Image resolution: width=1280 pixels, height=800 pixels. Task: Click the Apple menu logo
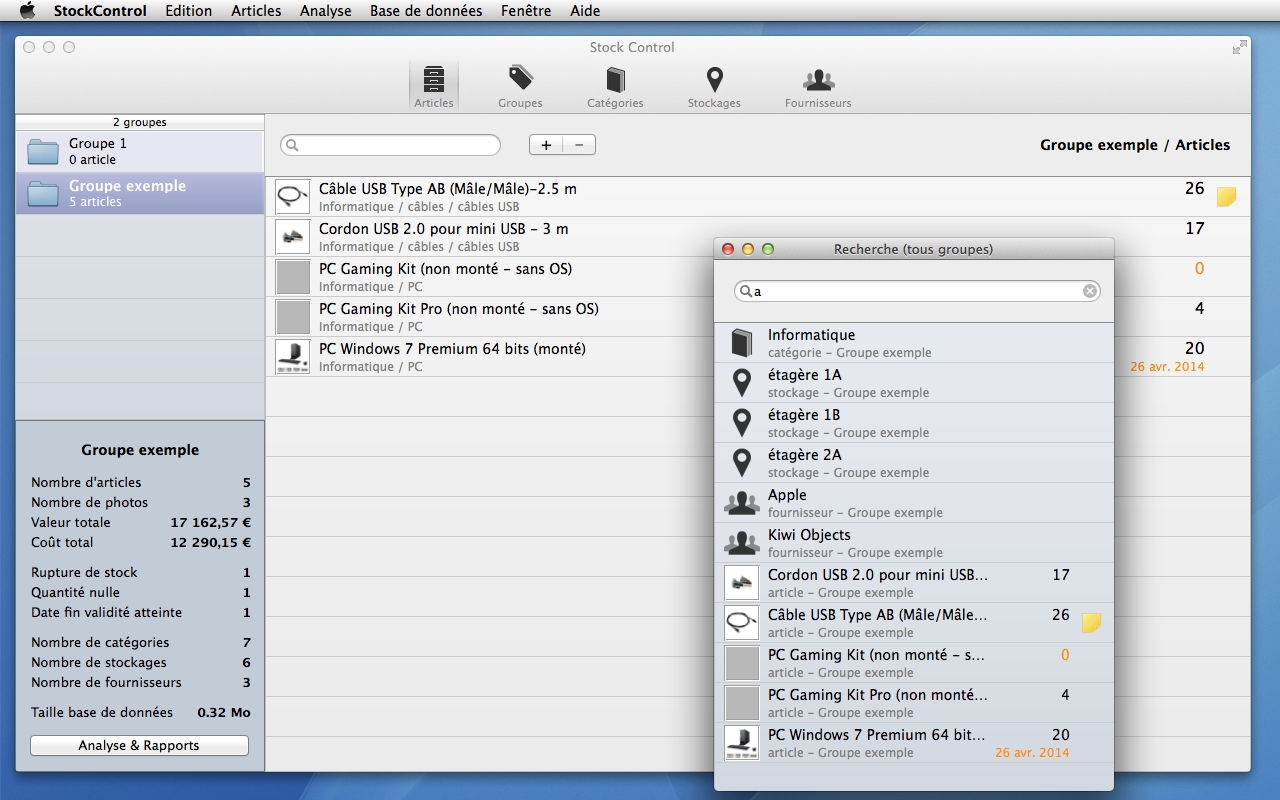[x=27, y=11]
